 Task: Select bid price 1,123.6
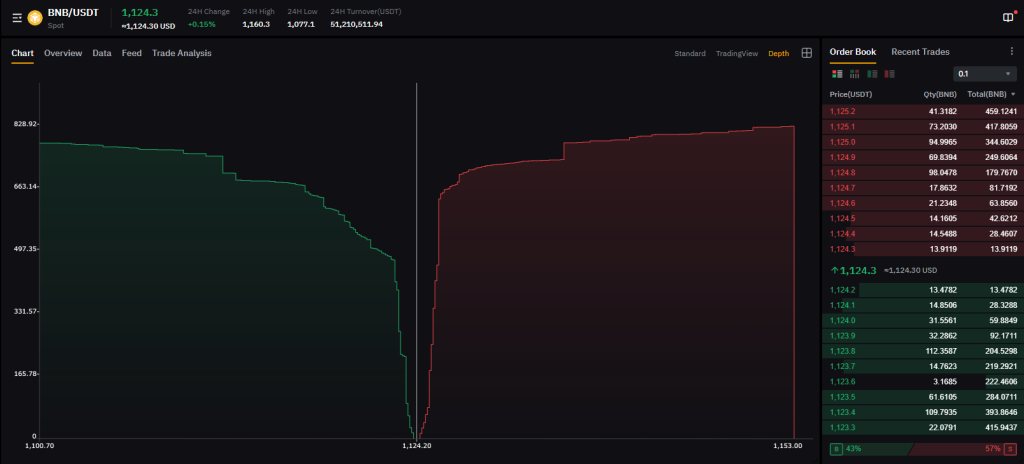pos(842,382)
